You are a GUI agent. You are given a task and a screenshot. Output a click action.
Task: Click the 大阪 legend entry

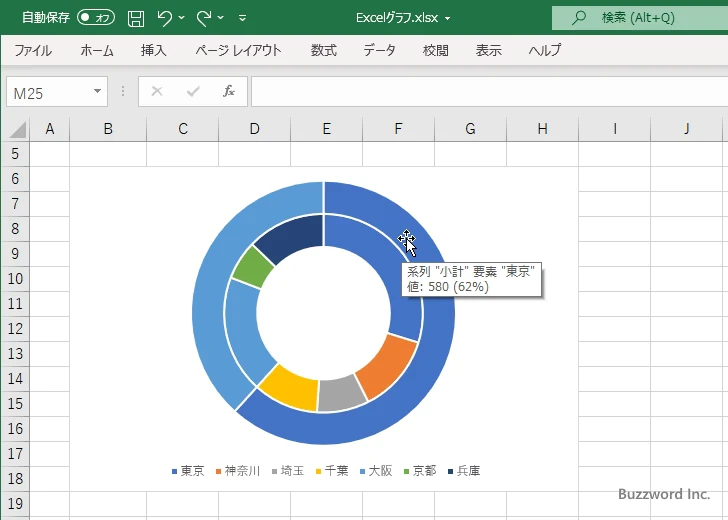[x=376, y=471]
